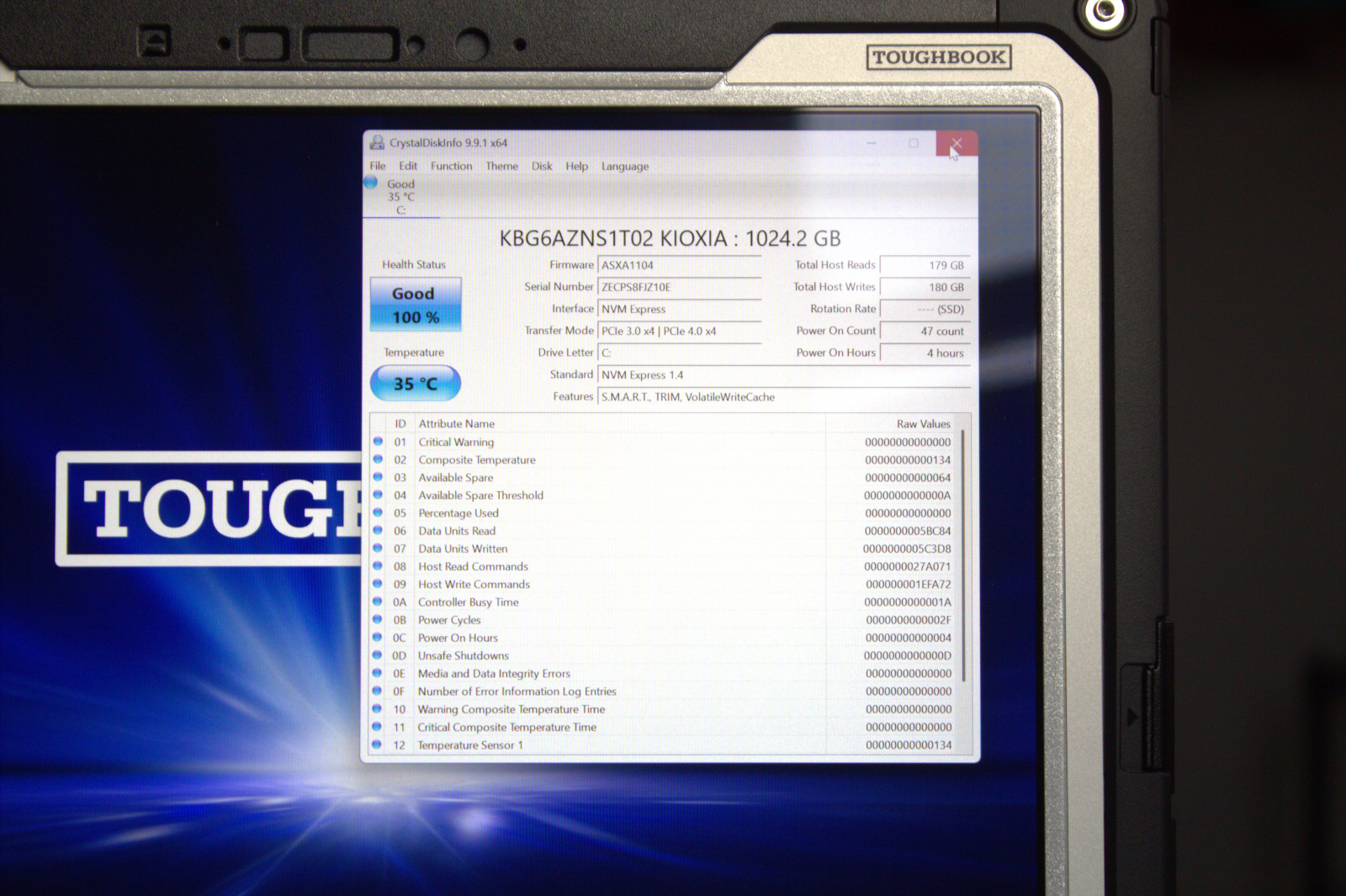1346x896 pixels.
Task: Click the Serial Number field
Action: 680,287
